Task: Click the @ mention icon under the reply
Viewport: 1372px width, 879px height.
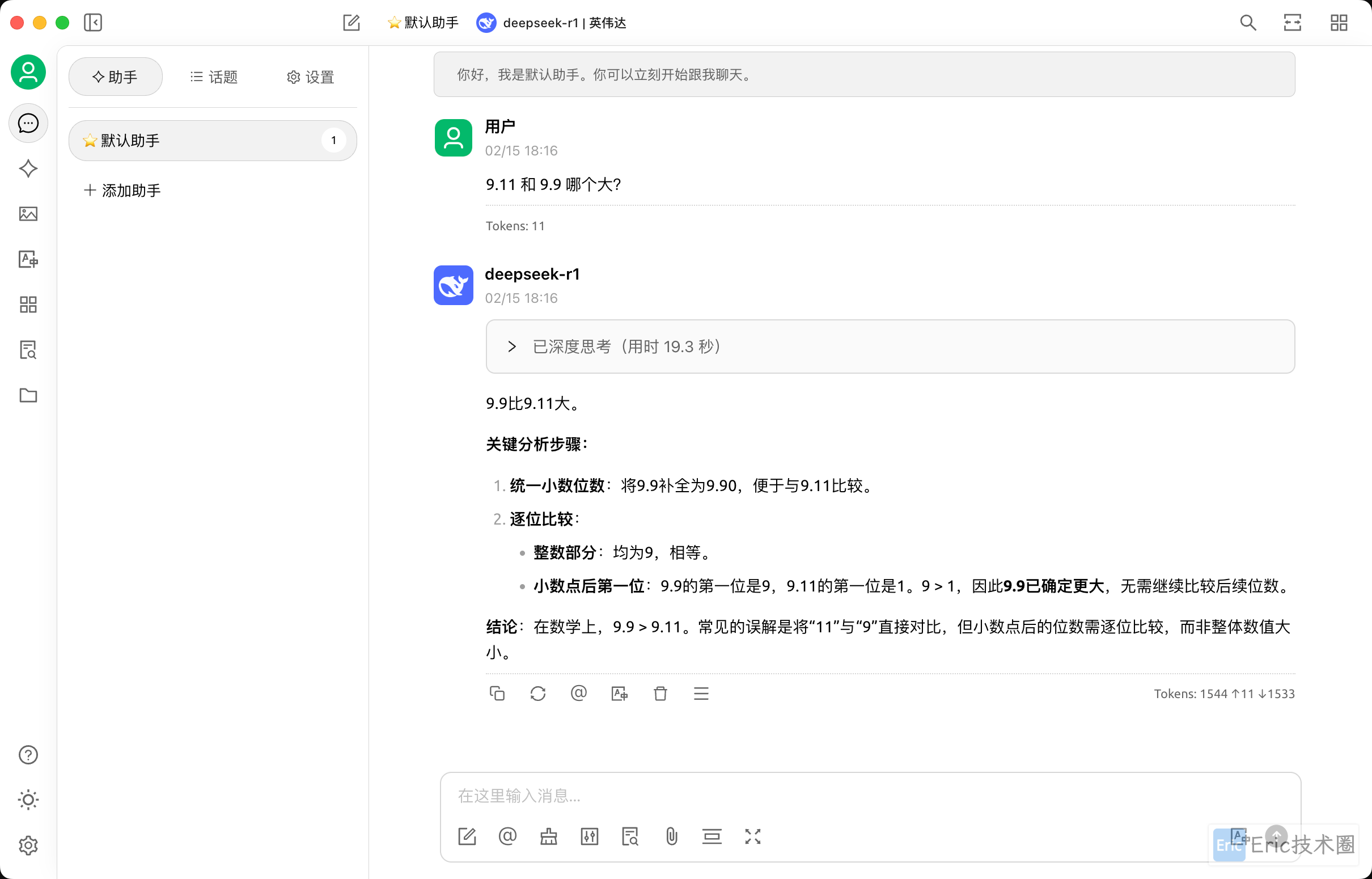Action: click(x=578, y=694)
